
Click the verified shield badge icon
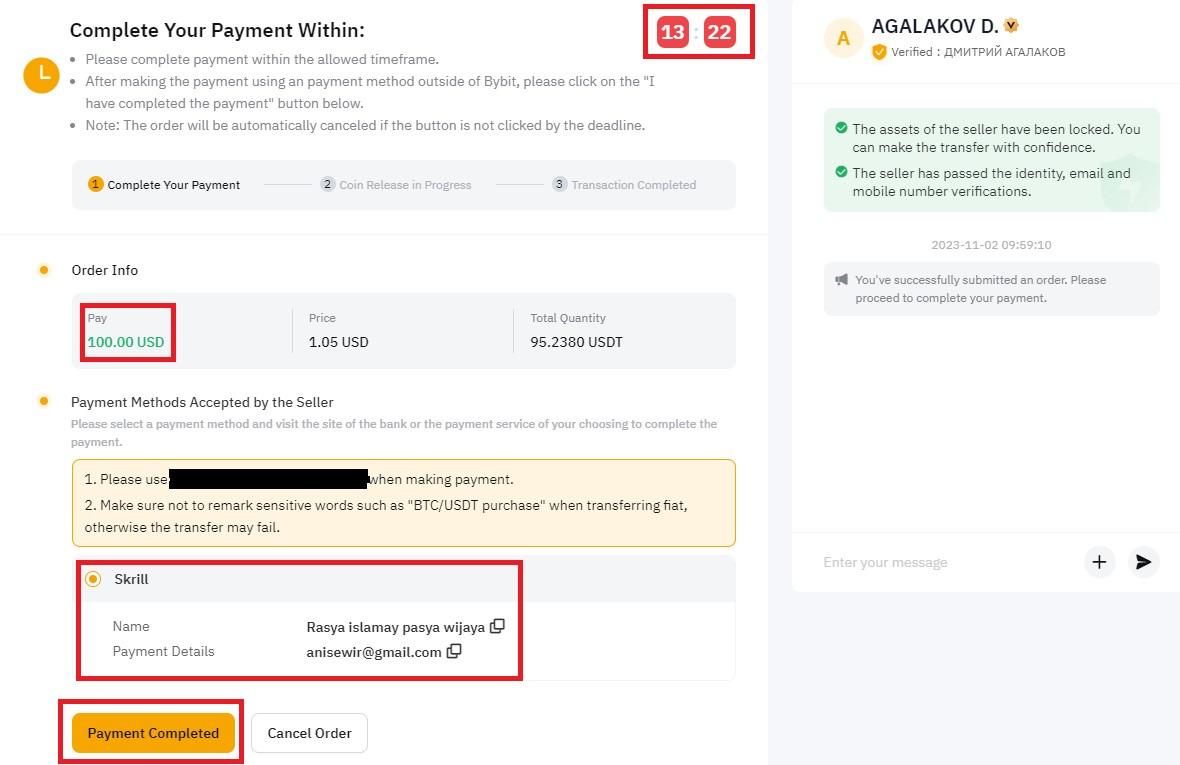point(879,52)
